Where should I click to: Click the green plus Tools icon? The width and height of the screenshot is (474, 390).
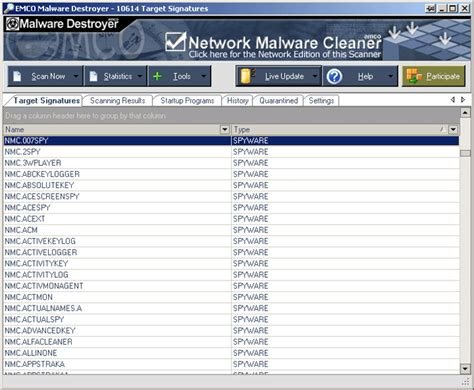click(x=157, y=76)
